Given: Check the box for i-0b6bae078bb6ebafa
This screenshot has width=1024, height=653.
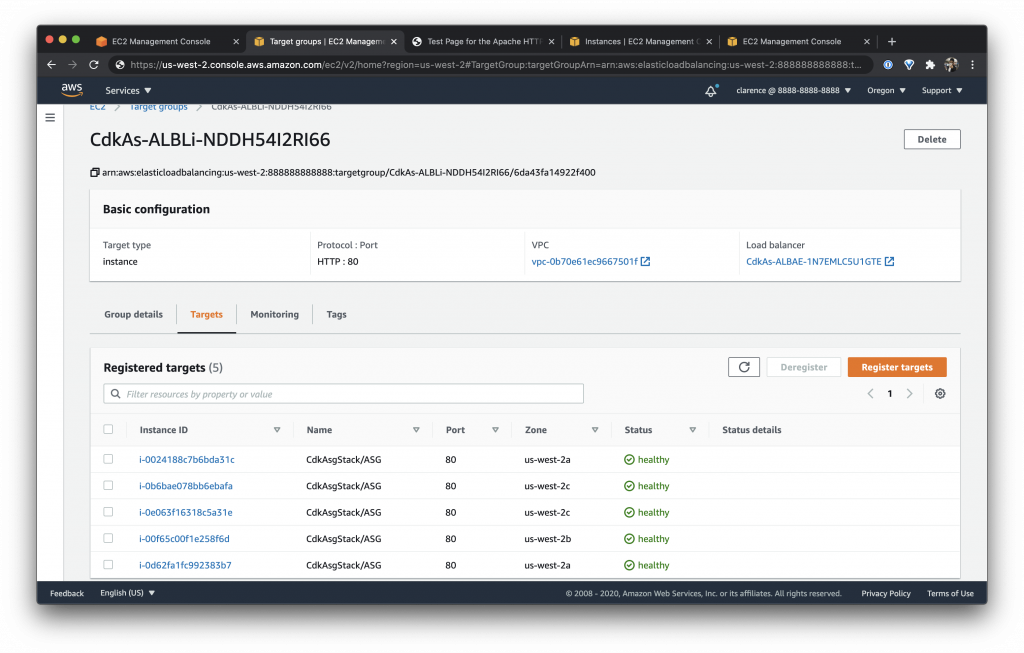Looking at the screenshot, I should (x=108, y=485).
